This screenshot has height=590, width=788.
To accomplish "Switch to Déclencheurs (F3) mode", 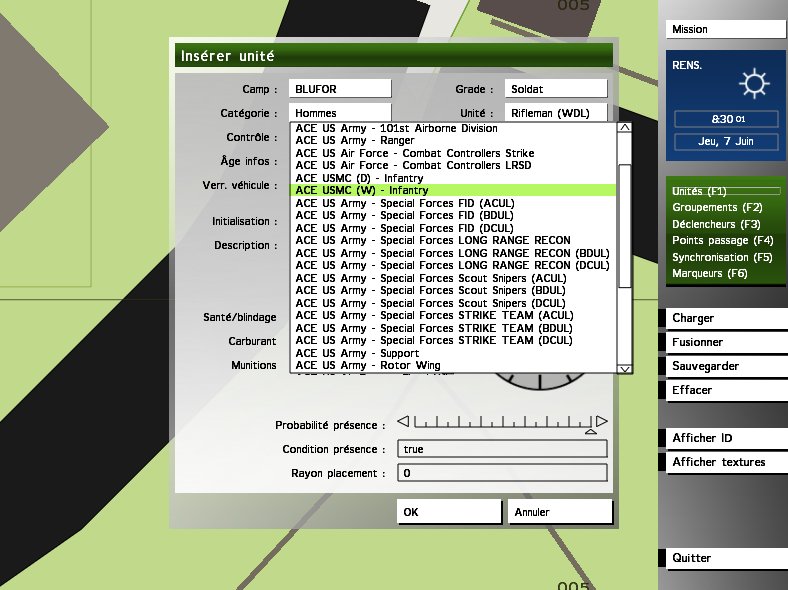I will [x=716, y=224].
